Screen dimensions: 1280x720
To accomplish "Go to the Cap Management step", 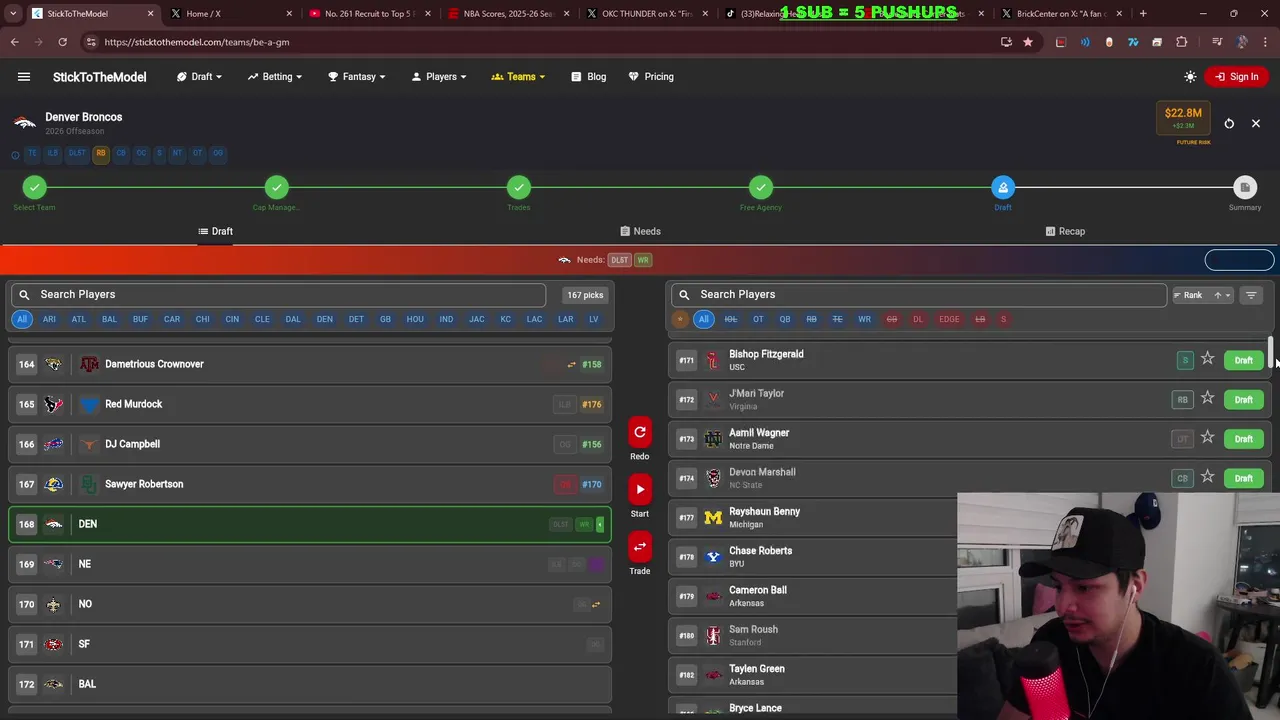I will [x=277, y=187].
